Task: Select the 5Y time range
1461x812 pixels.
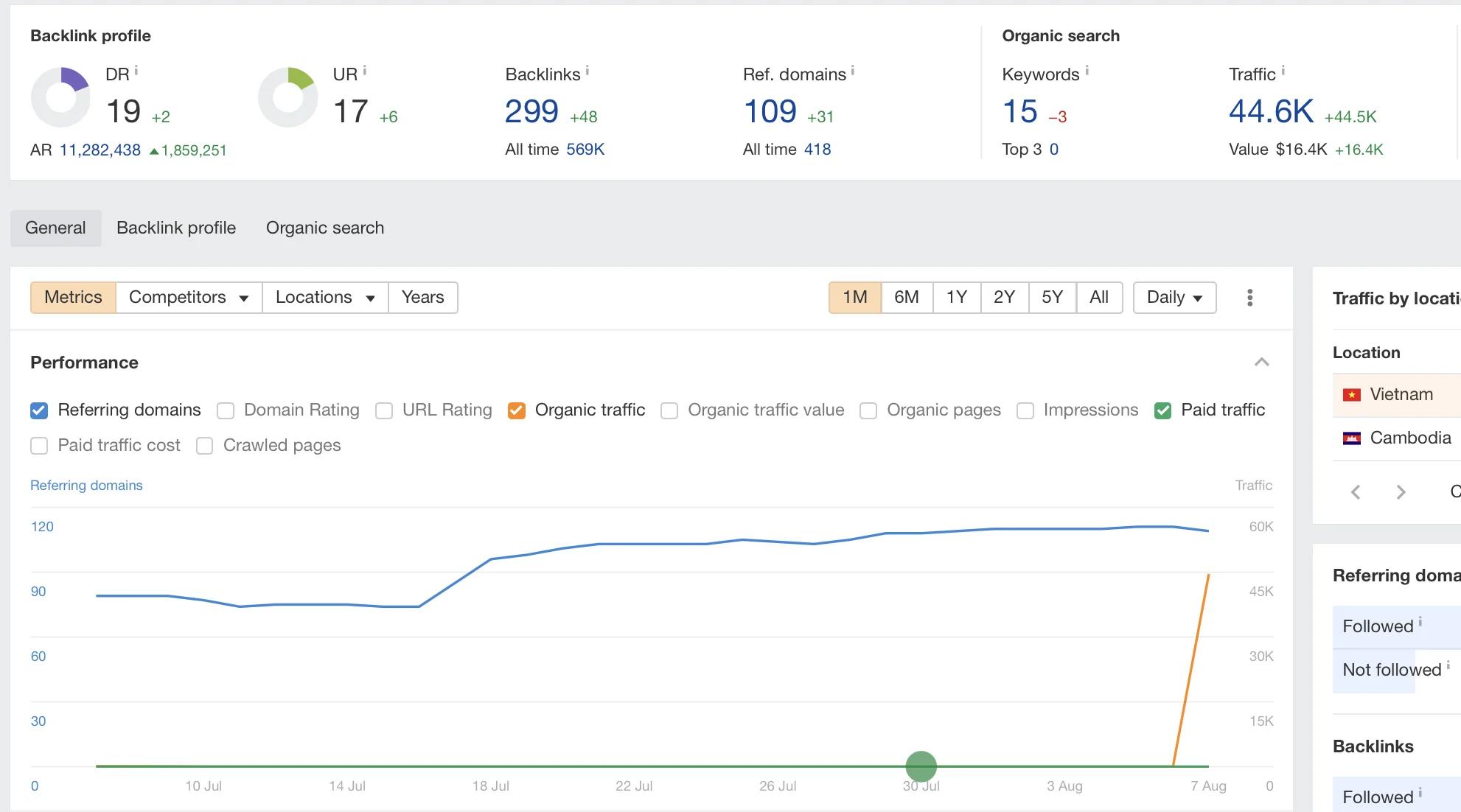Action: [1053, 298]
